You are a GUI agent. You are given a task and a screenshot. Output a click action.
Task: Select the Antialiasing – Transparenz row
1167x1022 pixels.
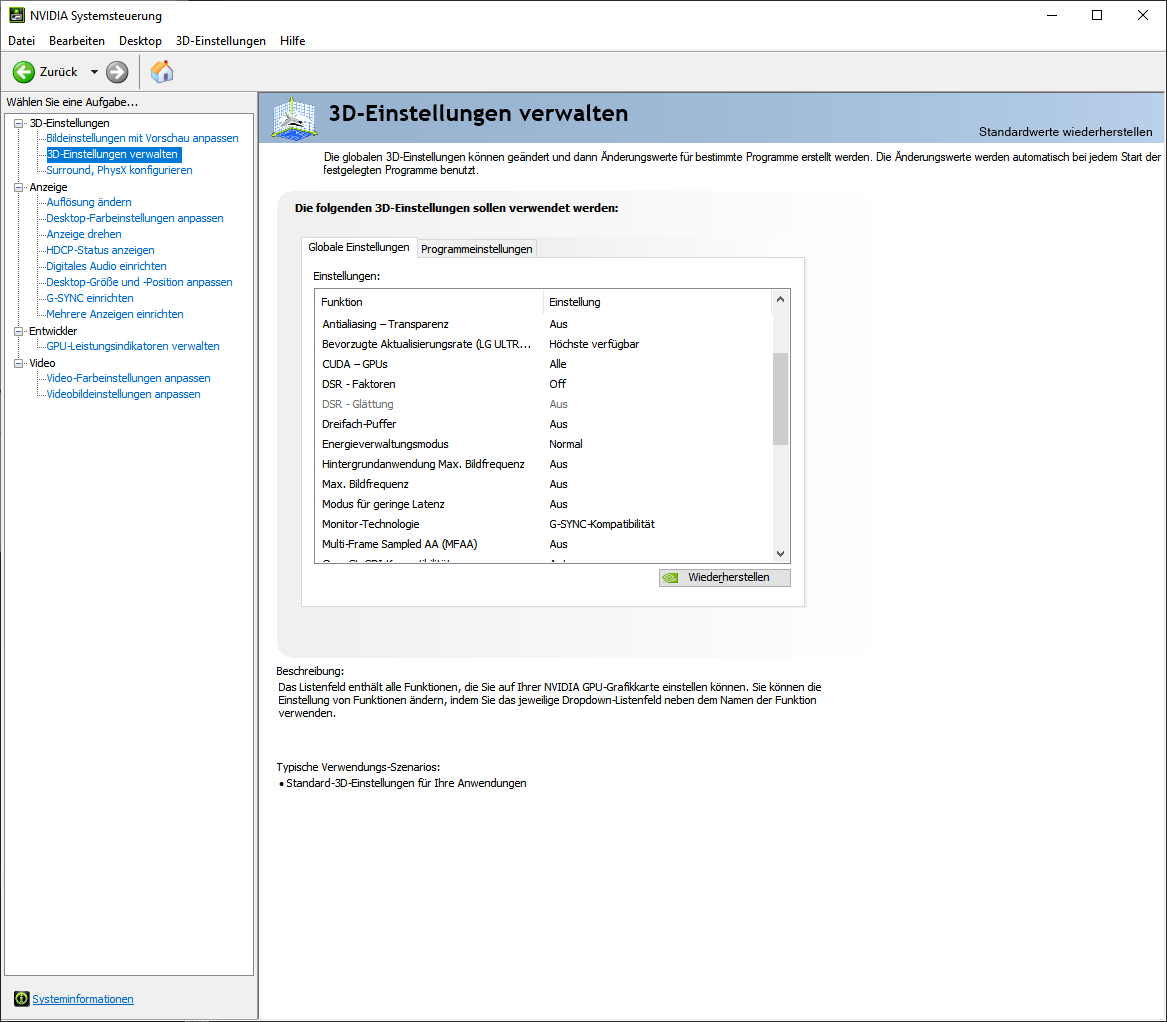click(544, 325)
